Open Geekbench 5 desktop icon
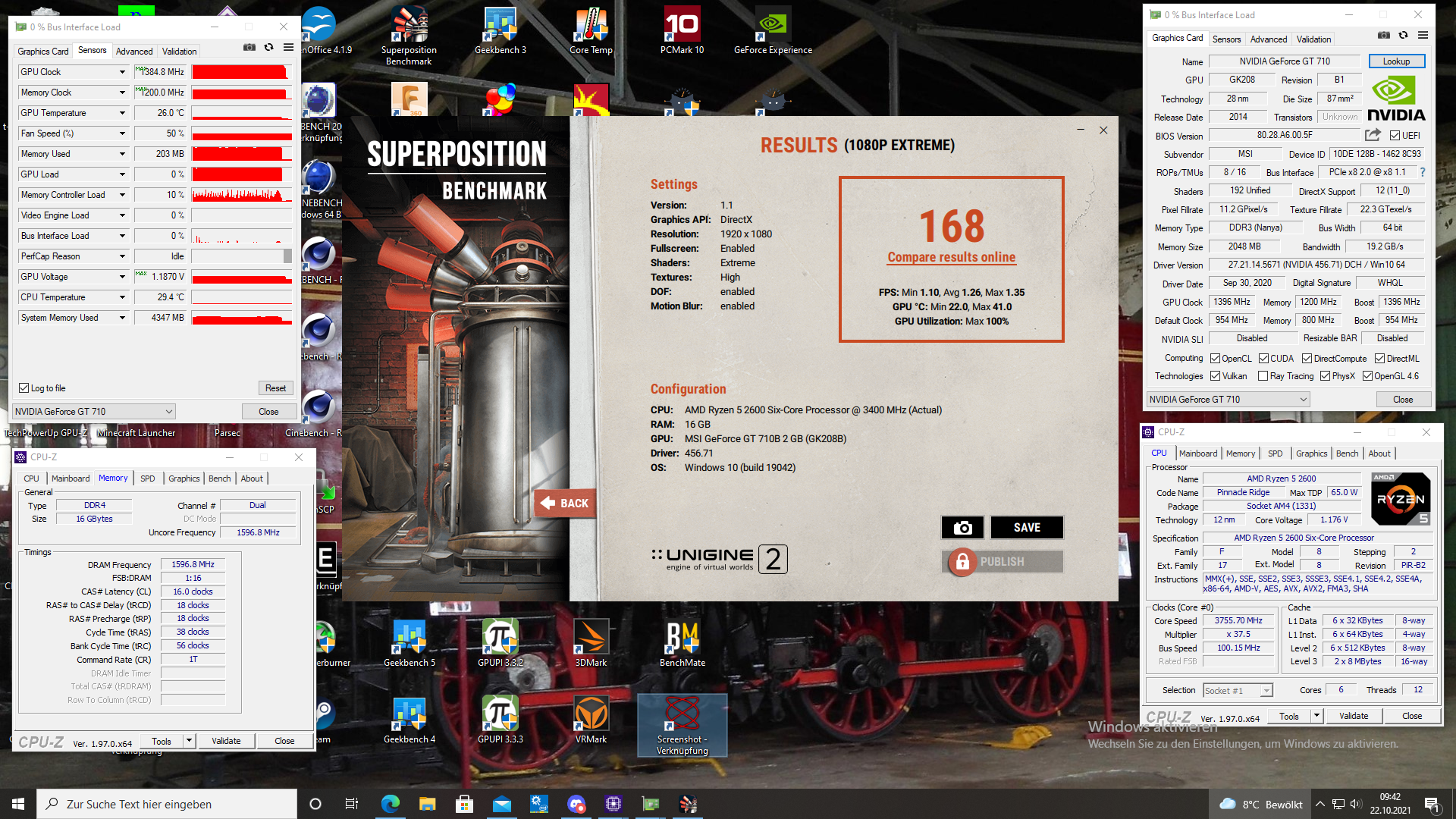Screen dimensions: 1456x819 tap(409, 643)
